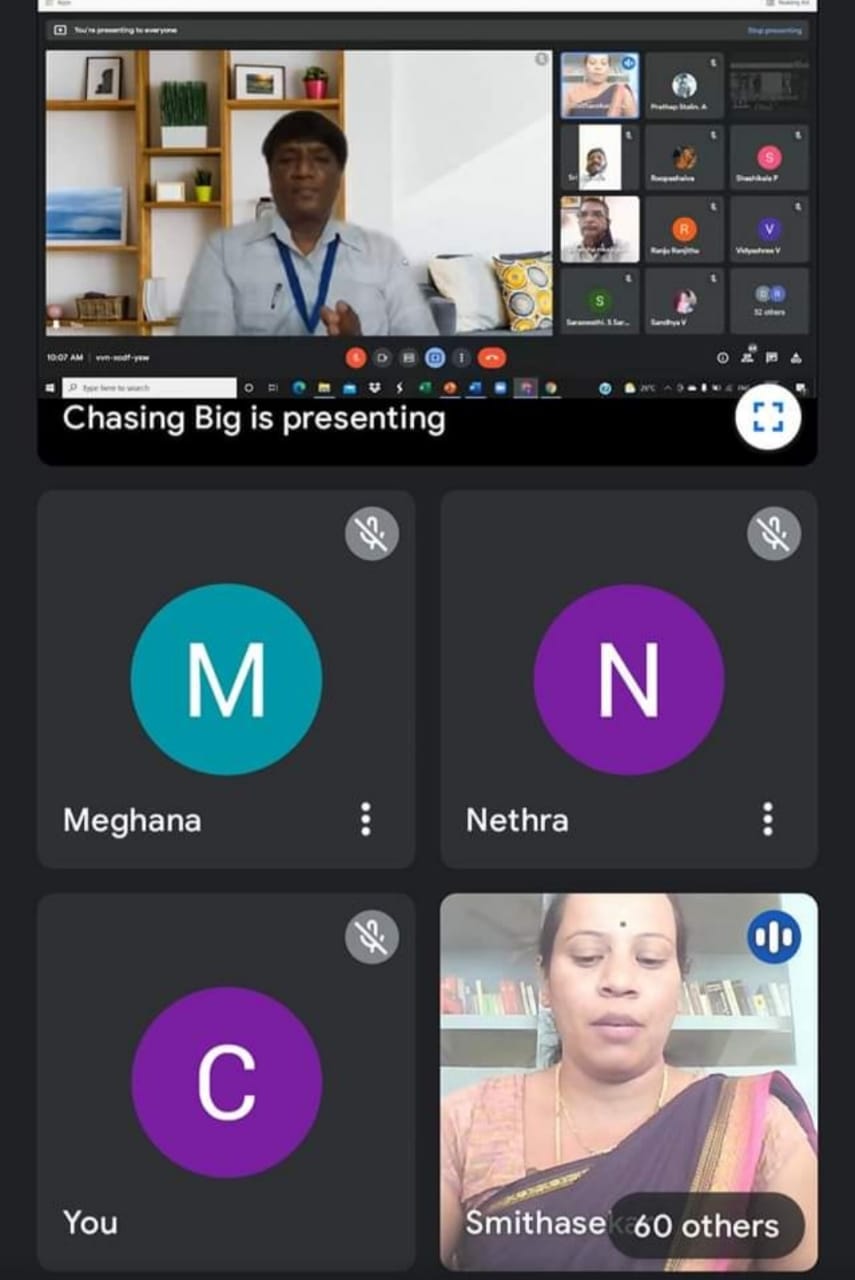Tap the audio indicator on Smithasekar's video
Image resolution: width=855 pixels, height=1280 pixels.
coord(774,937)
